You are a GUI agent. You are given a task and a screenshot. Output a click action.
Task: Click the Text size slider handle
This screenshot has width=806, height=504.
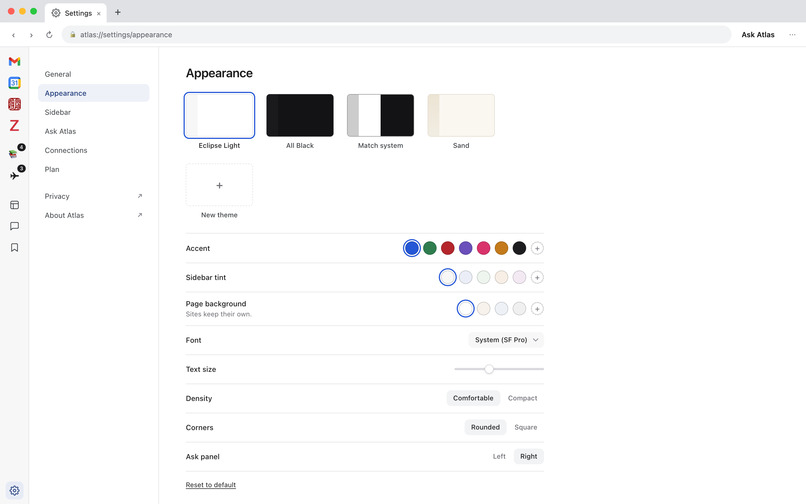[x=489, y=369]
